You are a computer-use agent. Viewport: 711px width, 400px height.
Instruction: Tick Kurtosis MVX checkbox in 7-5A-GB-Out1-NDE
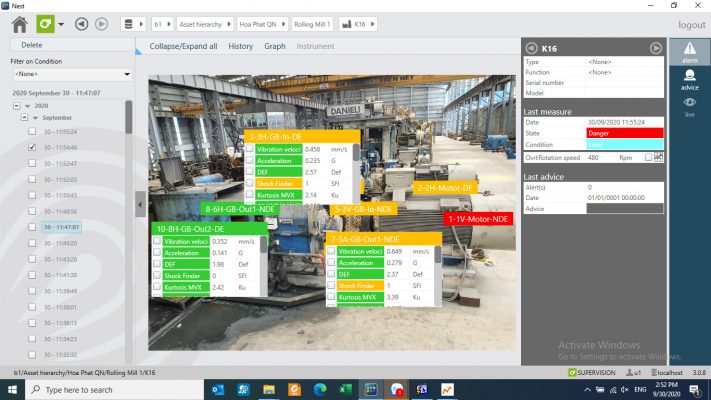pyautogui.click(x=331, y=297)
